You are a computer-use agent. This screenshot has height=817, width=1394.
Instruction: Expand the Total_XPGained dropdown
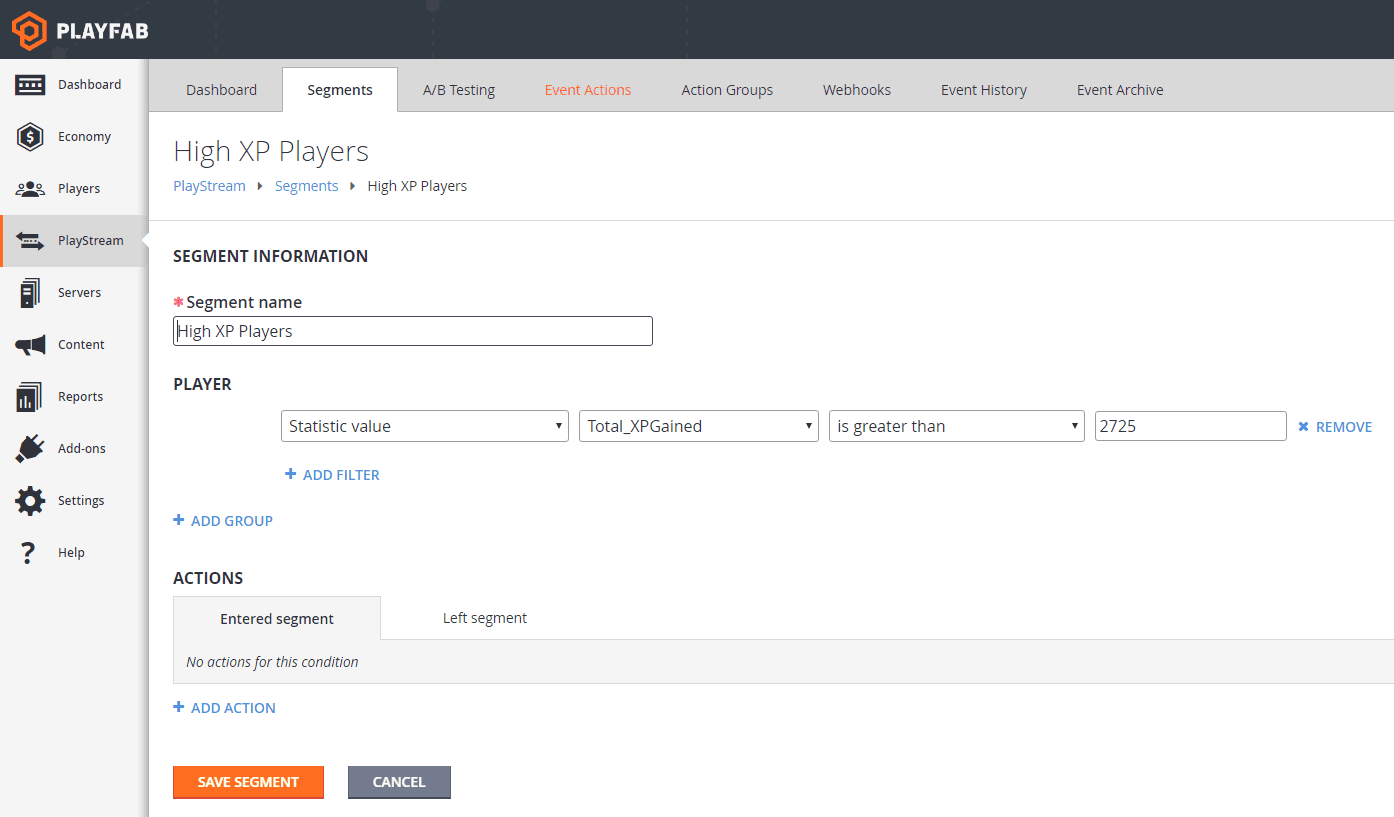(x=699, y=426)
